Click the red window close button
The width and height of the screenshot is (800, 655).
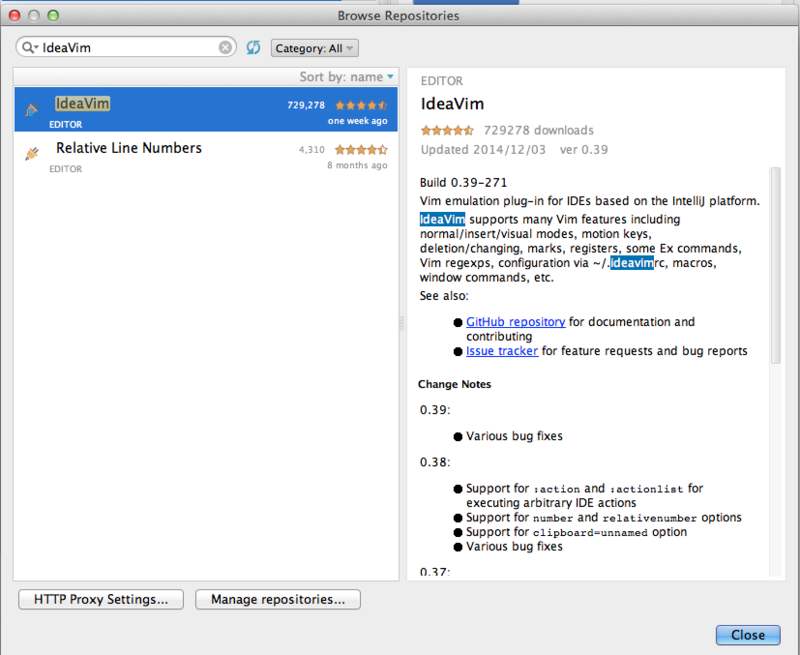point(14,15)
